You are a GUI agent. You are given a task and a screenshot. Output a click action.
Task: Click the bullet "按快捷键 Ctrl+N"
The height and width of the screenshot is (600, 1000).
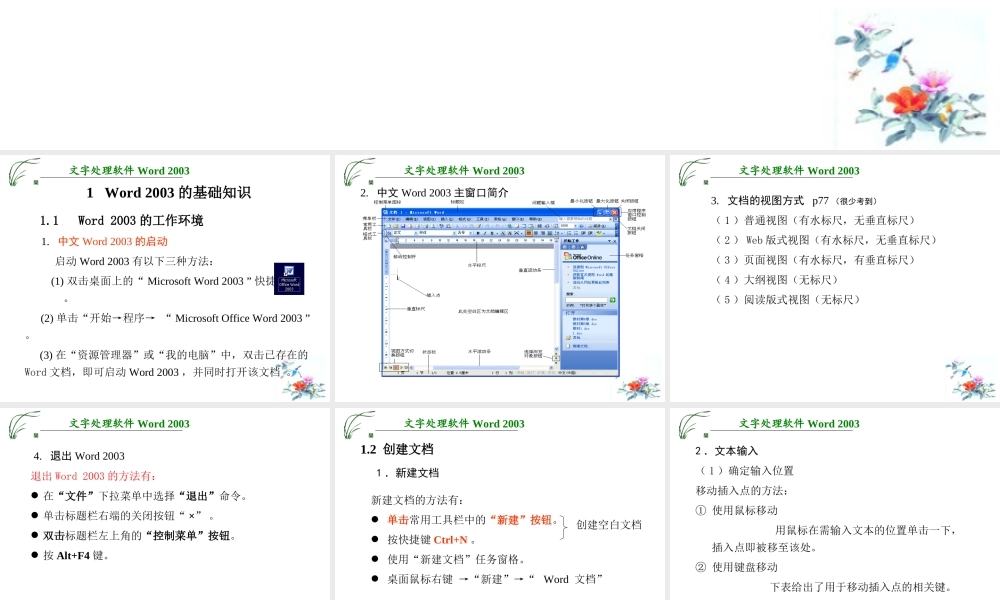coord(423,540)
